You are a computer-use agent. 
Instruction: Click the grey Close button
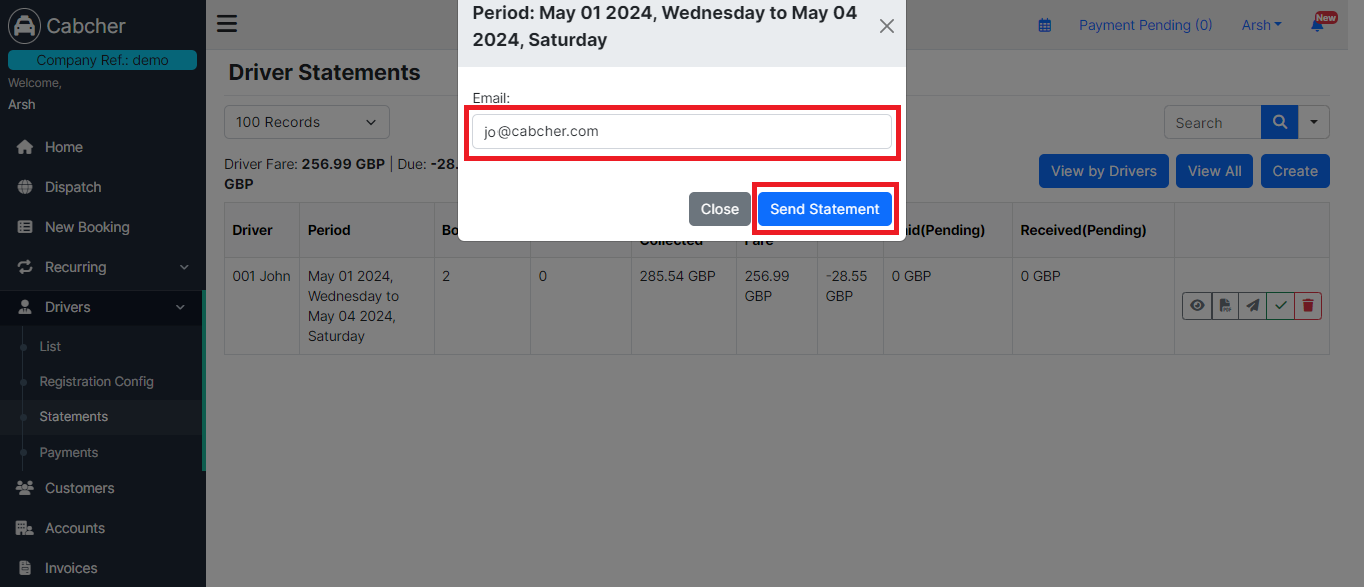[720, 209]
